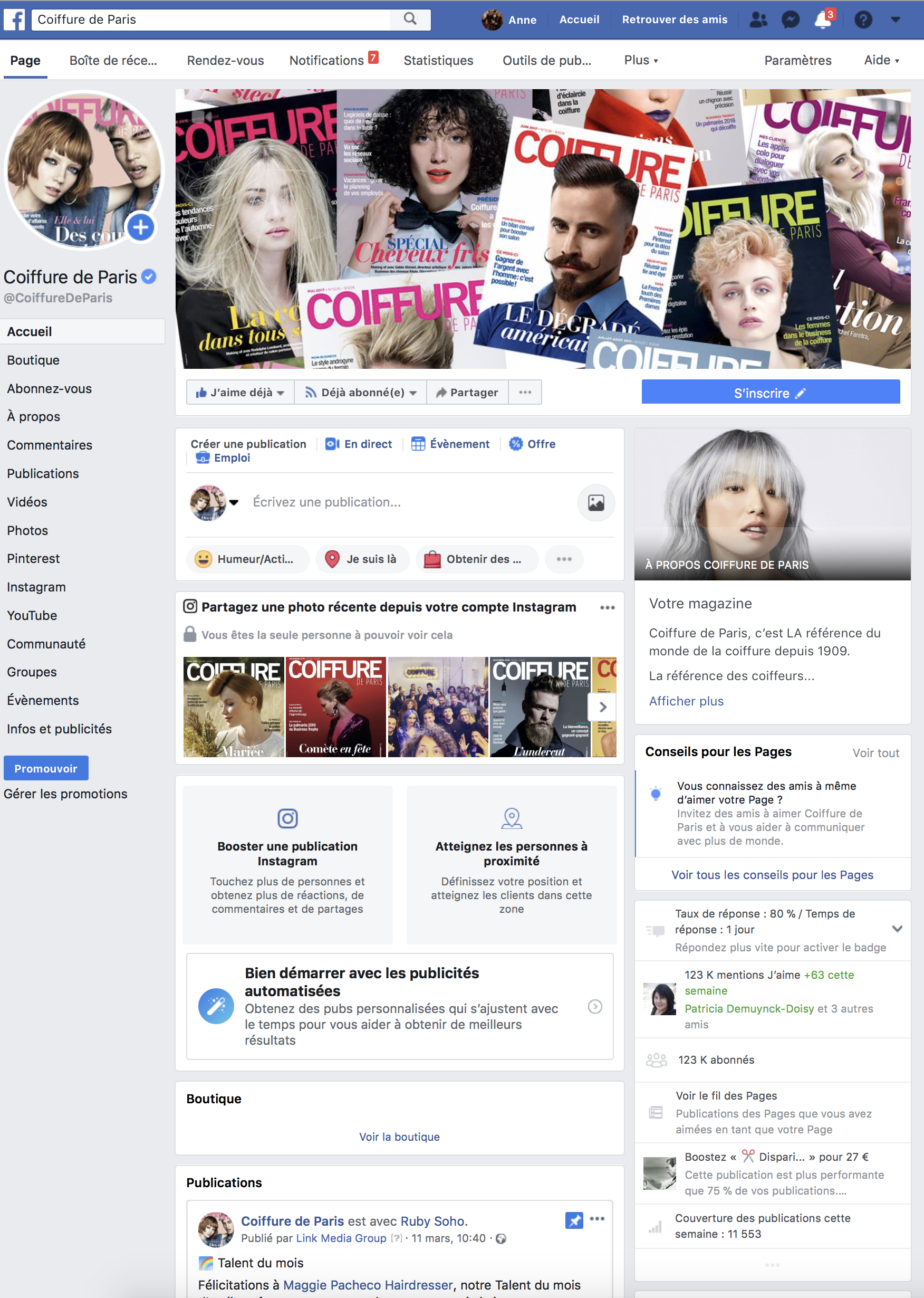The width and height of the screenshot is (924, 1298).
Task: Click the pinned post icon
Action: coord(574,1220)
